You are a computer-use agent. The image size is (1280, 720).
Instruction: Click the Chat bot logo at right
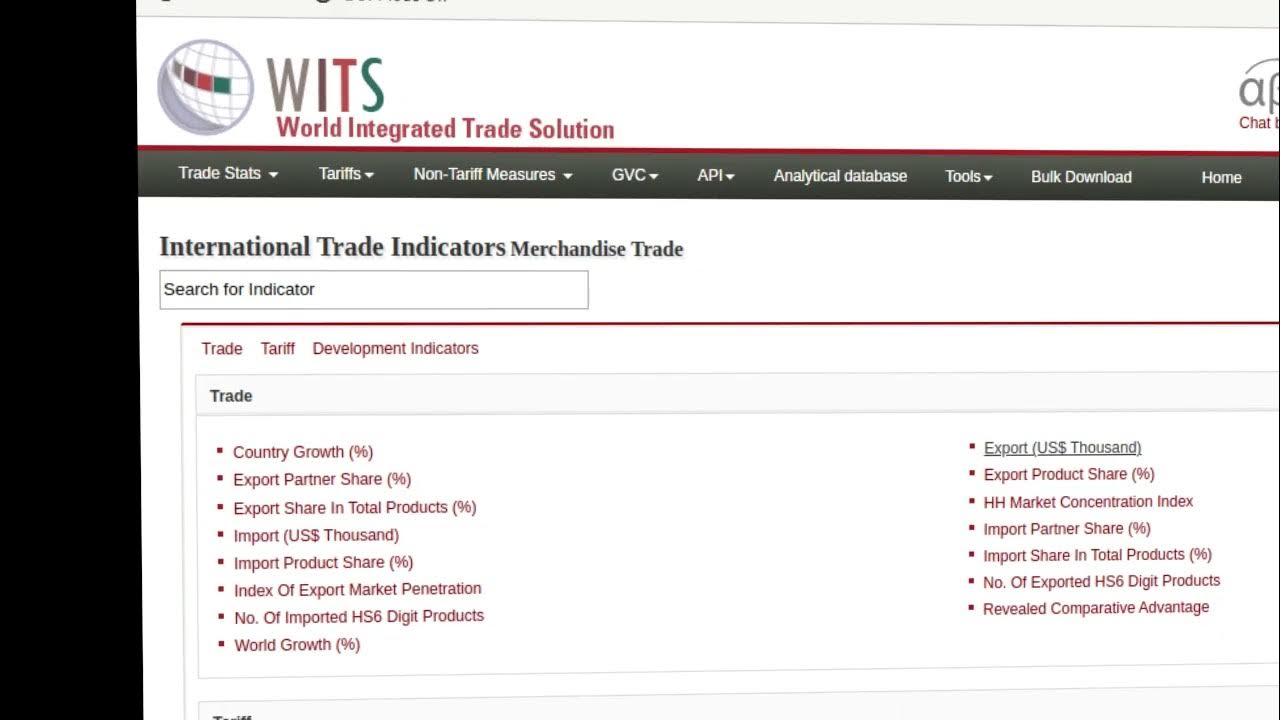[1259, 93]
